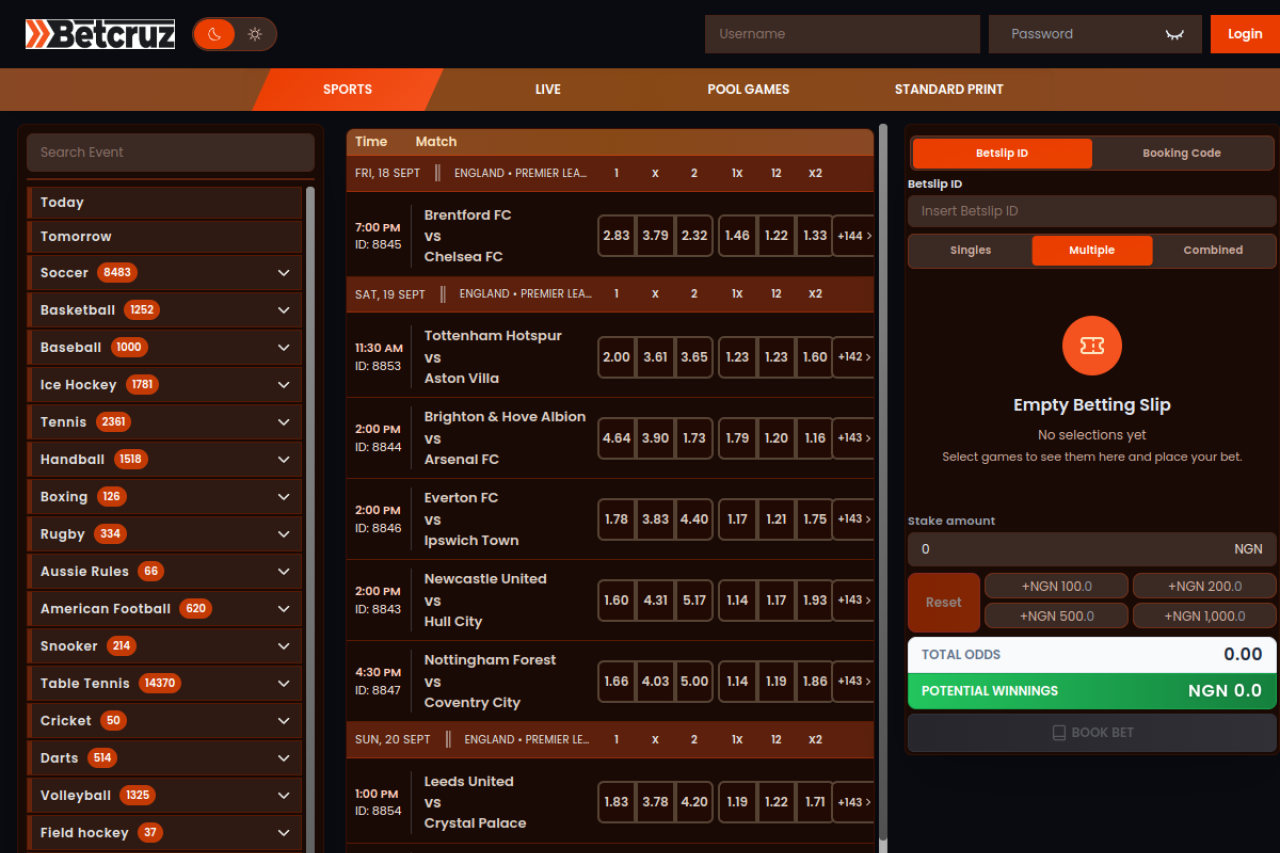The height and width of the screenshot is (853, 1280).
Task: Click the Username field
Action: tap(842, 34)
